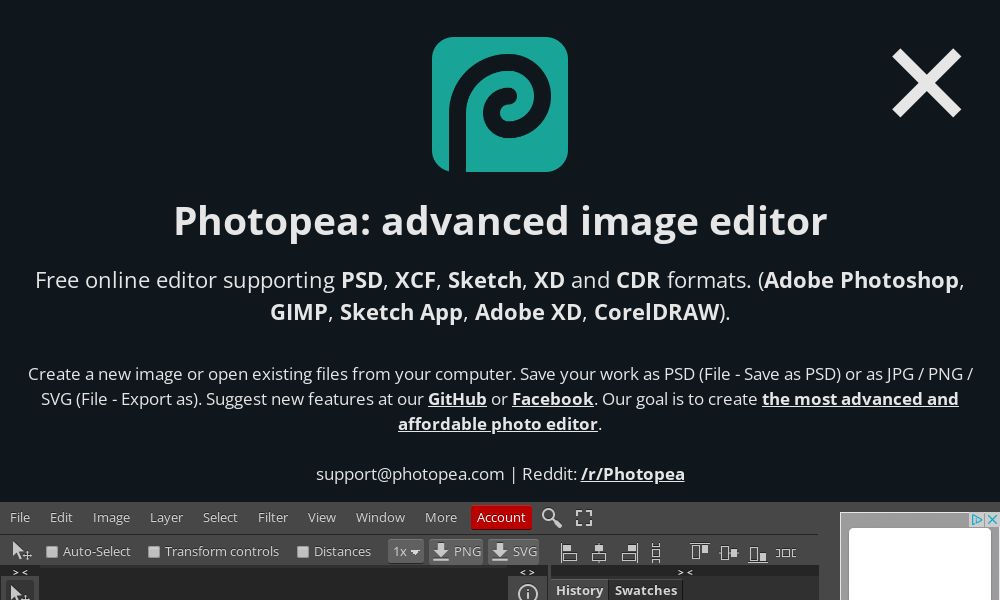The width and height of the screenshot is (1000, 600).
Task: Align layers by left edges
Action: (568, 551)
